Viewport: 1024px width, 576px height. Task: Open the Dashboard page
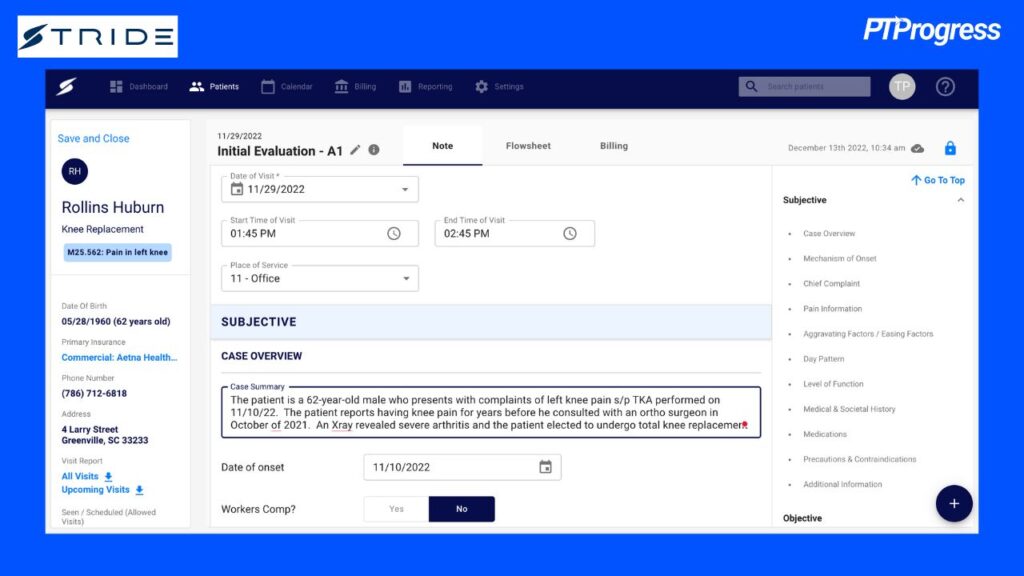pyautogui.click(x=138, y=86)
